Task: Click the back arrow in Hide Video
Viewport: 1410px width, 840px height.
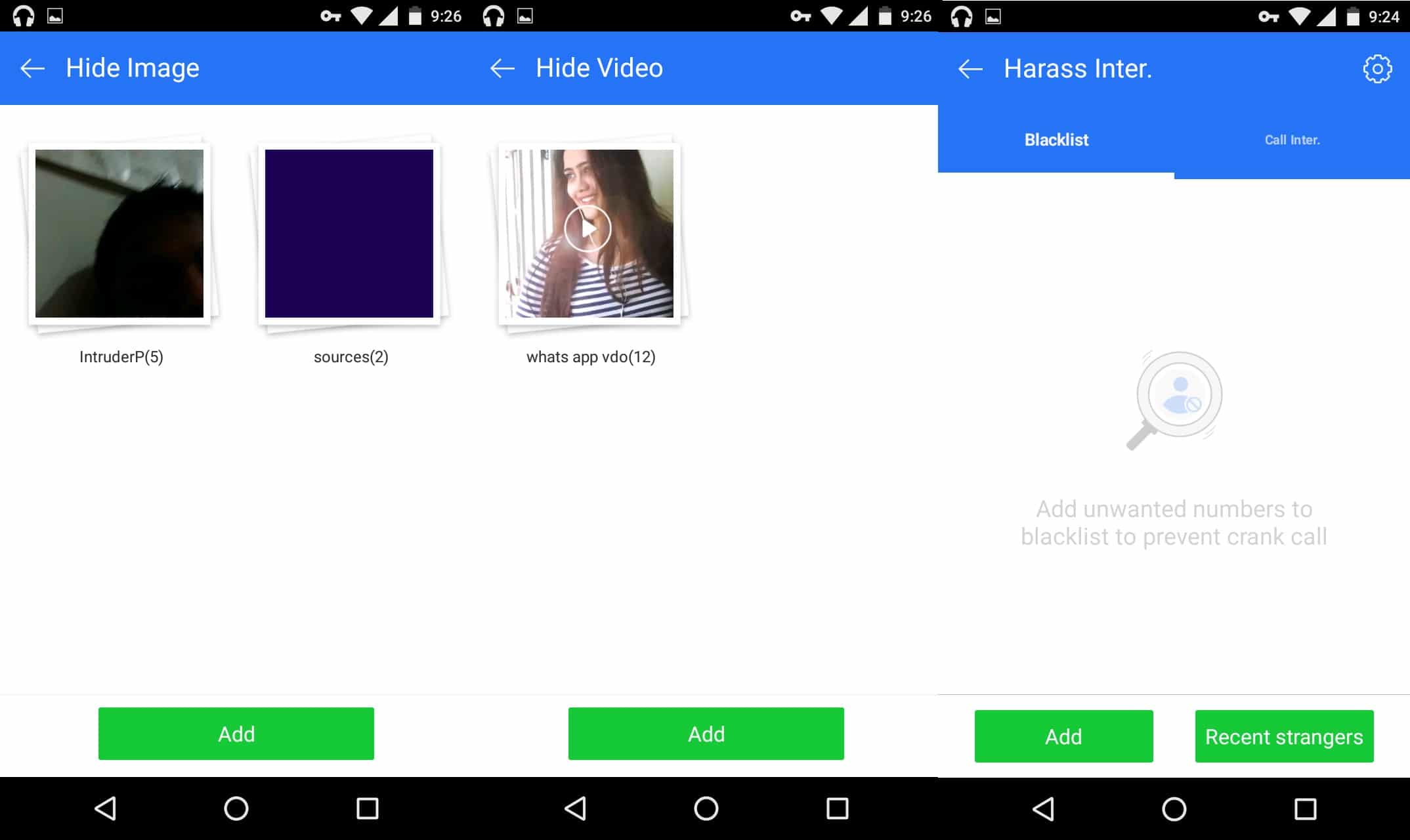Action: click(502, 67)
